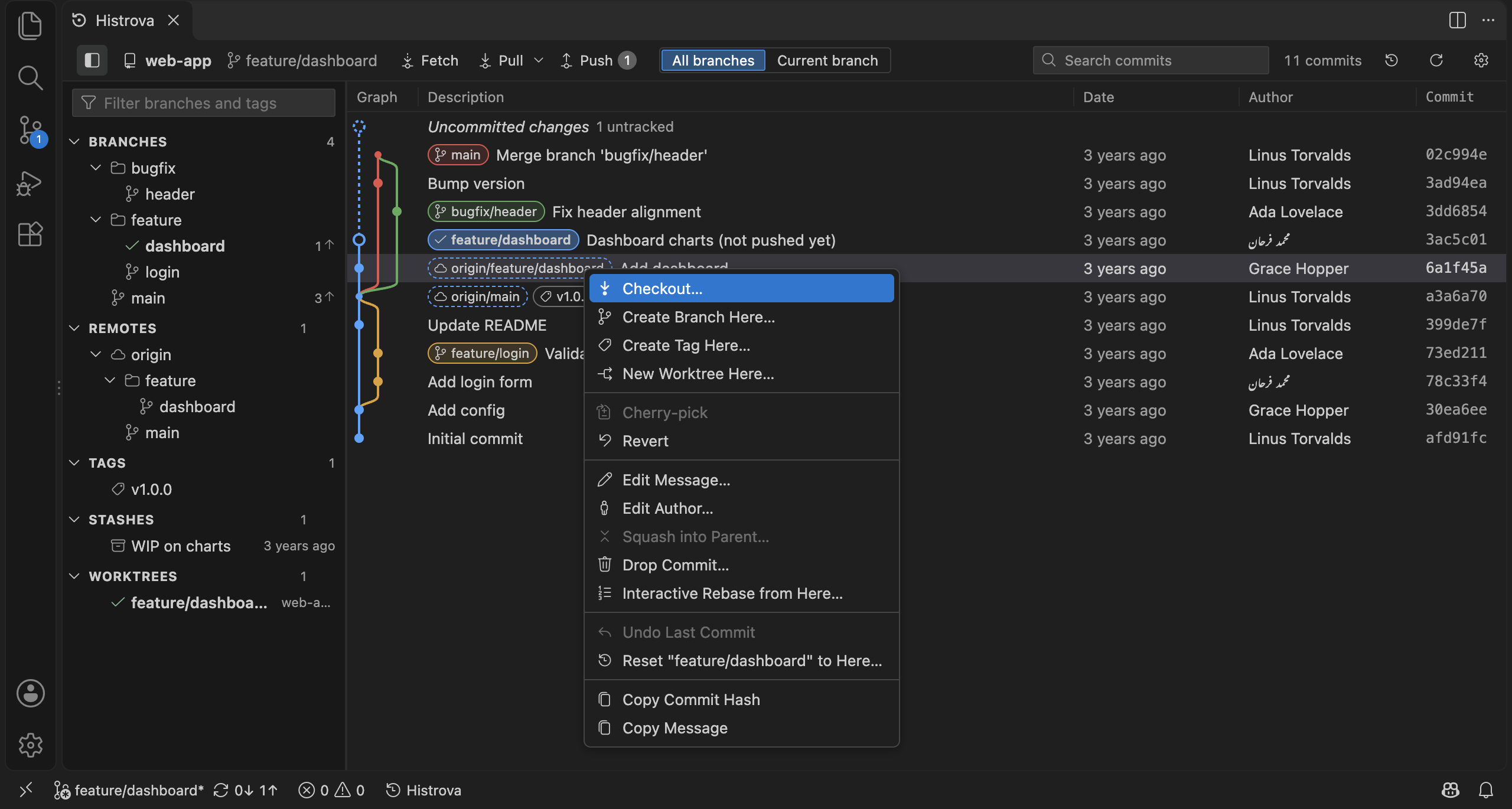Viewport: 1512px width, 809px height.
Task: Collapse the REMOTES section
Action: point(204,328)
